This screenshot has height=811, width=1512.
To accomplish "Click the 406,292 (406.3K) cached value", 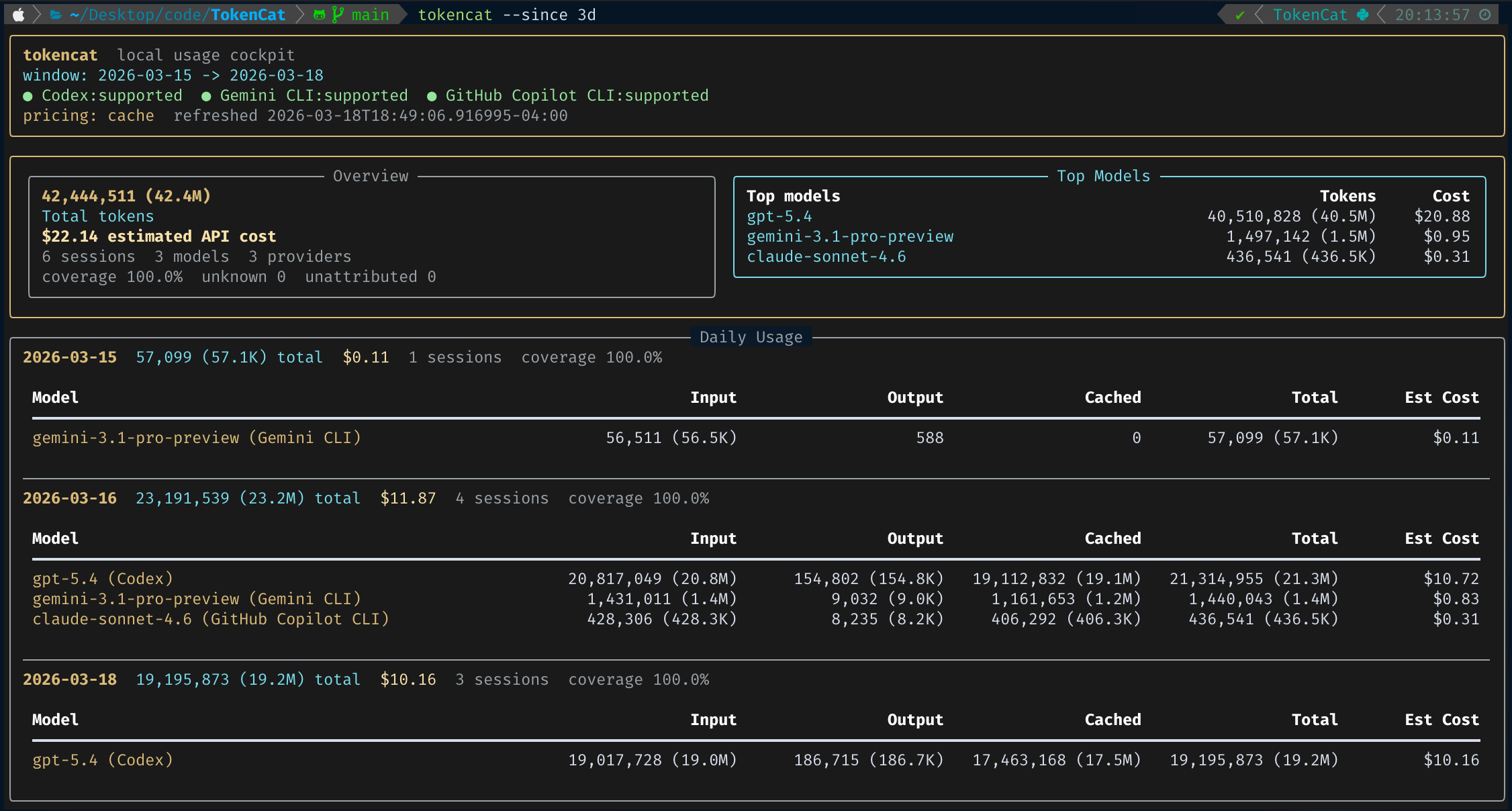I will 1066,619.
